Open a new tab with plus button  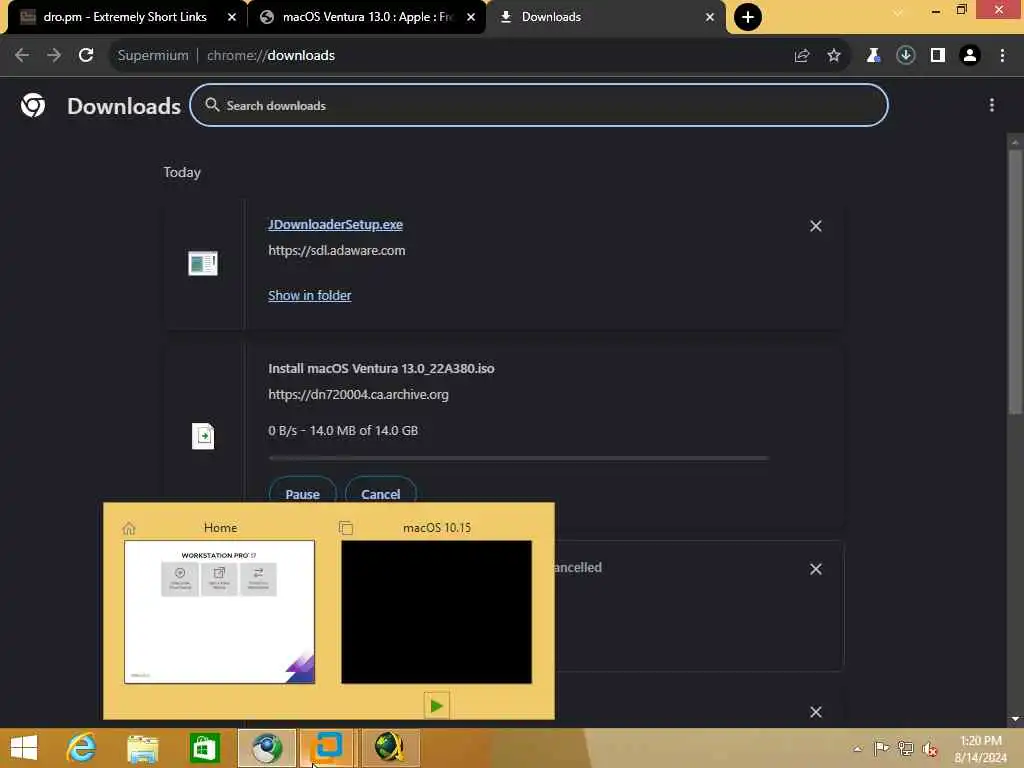tap(748, 17)
